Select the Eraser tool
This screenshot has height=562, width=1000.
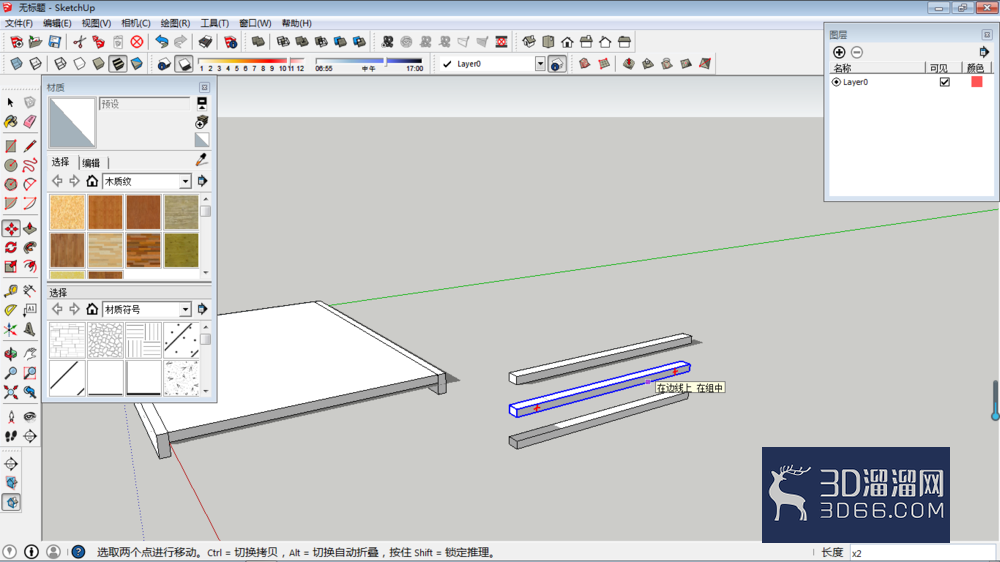pyautogui.click(x=29, y=121)
